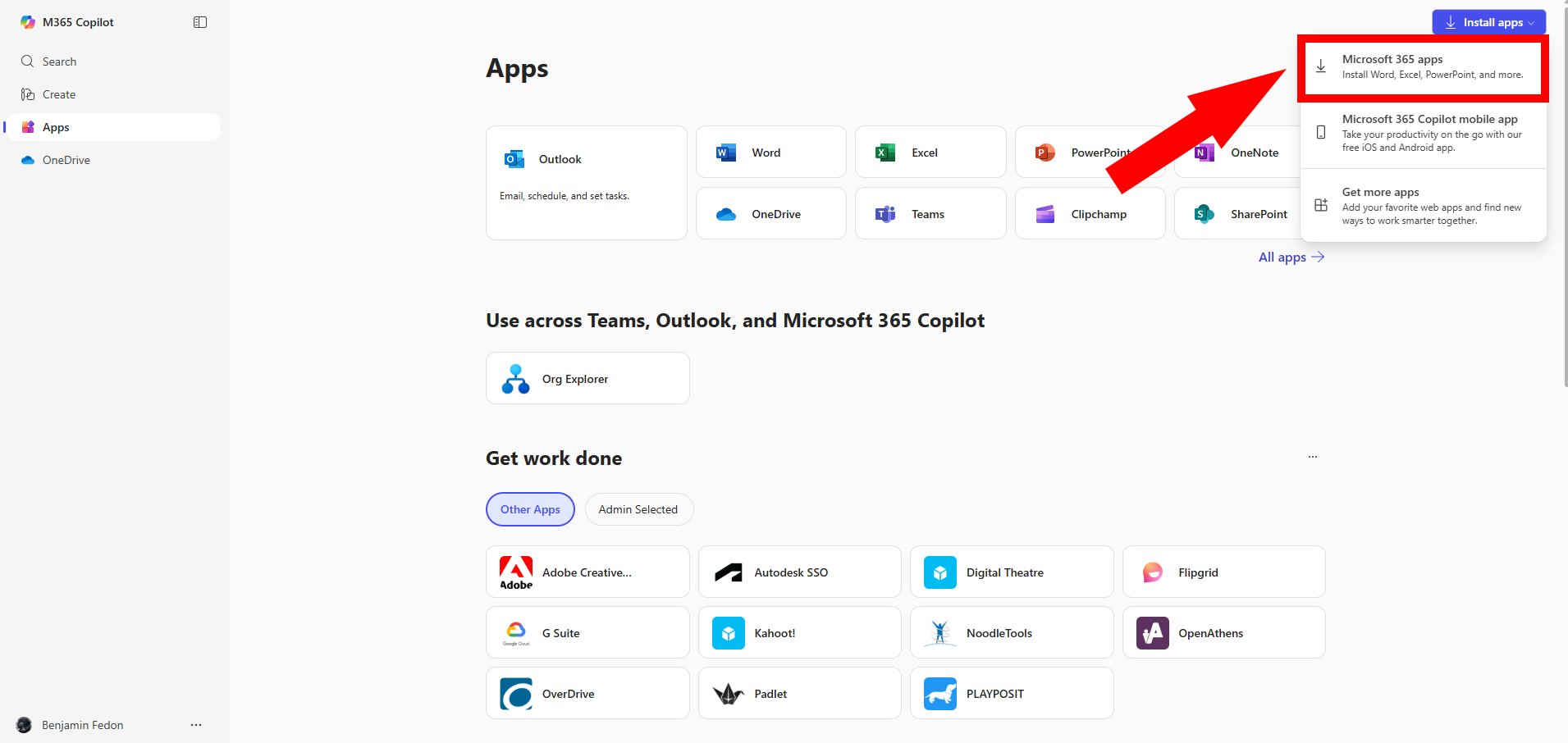
Task: Go to Apps in sidebar navigation
Action: (113, 127)
